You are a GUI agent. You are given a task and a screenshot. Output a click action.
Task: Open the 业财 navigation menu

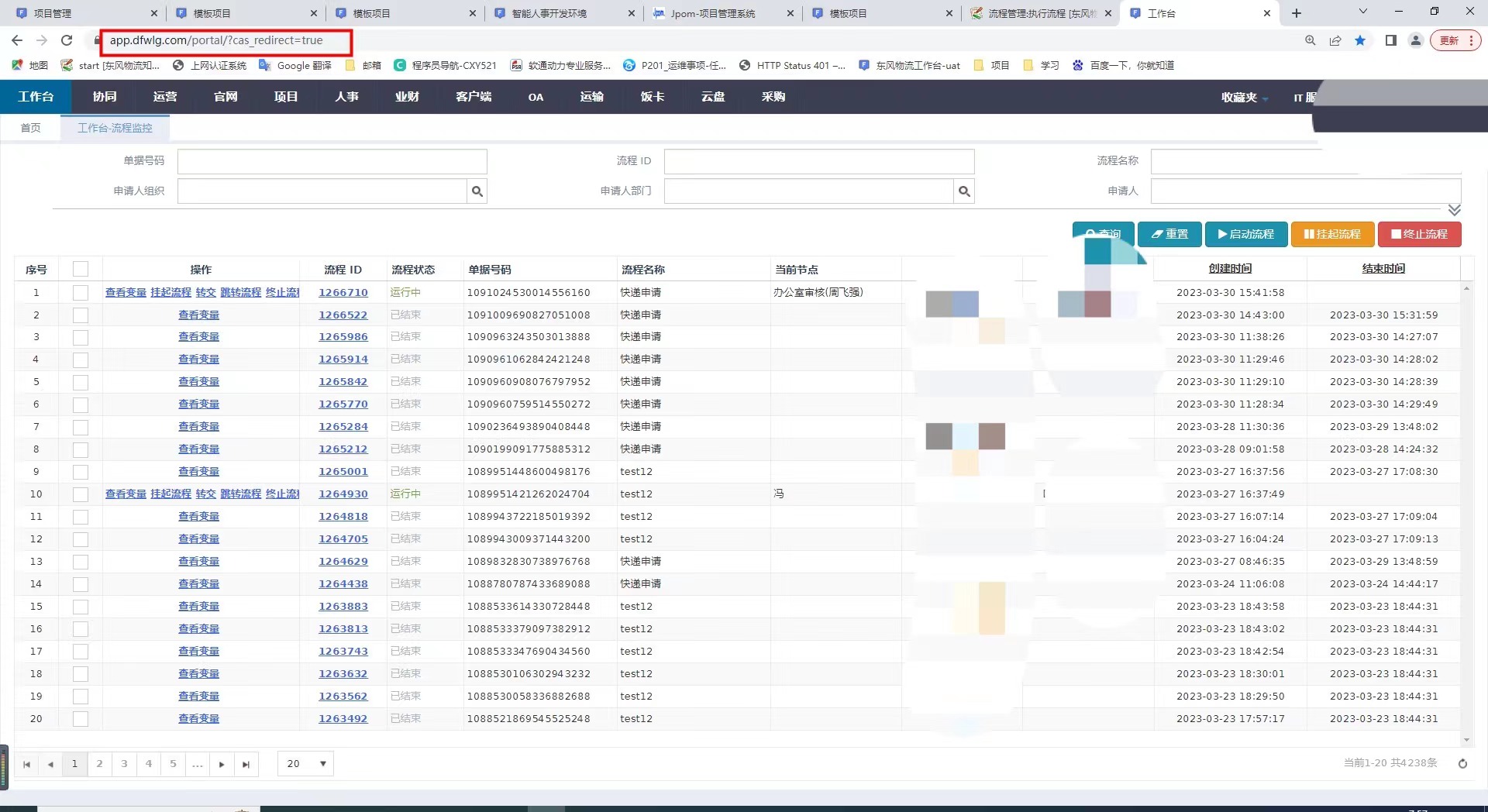pyautogui.click(x=407, y=97)
